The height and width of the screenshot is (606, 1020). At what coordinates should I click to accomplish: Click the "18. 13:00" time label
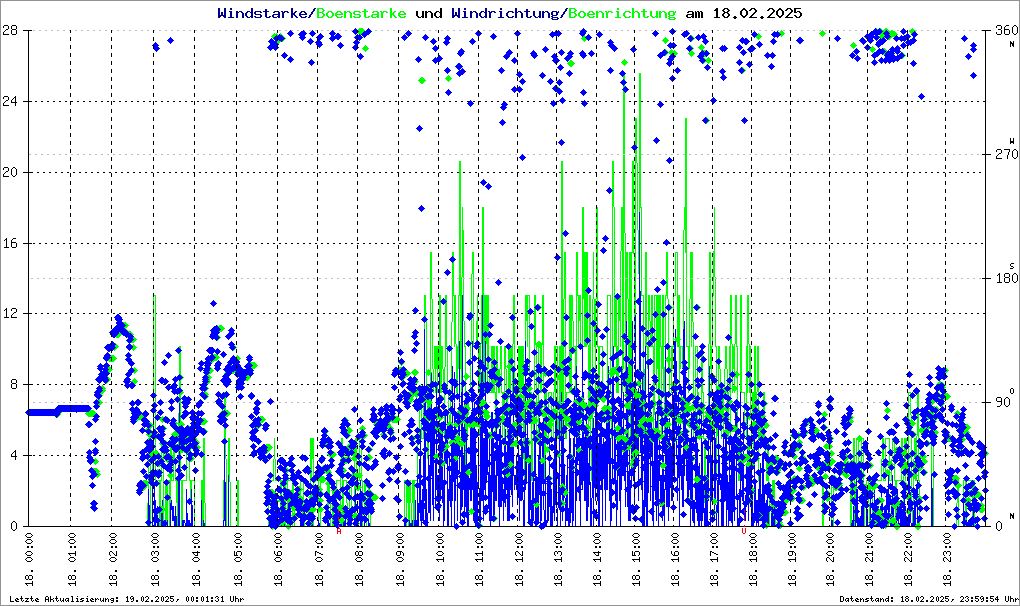click(558, 560)
